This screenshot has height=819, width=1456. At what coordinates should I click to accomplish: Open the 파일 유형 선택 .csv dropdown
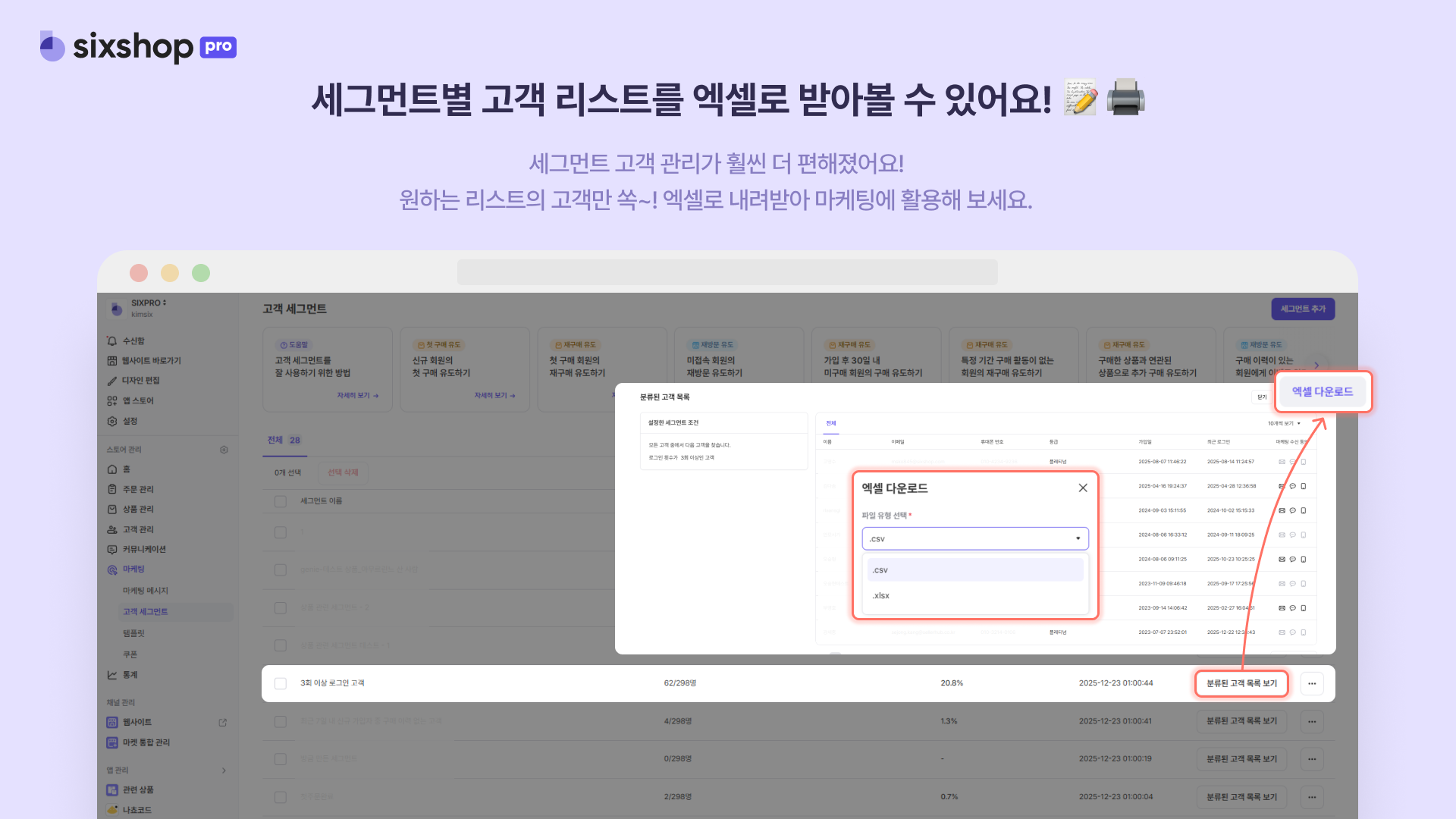coord(974,538)
